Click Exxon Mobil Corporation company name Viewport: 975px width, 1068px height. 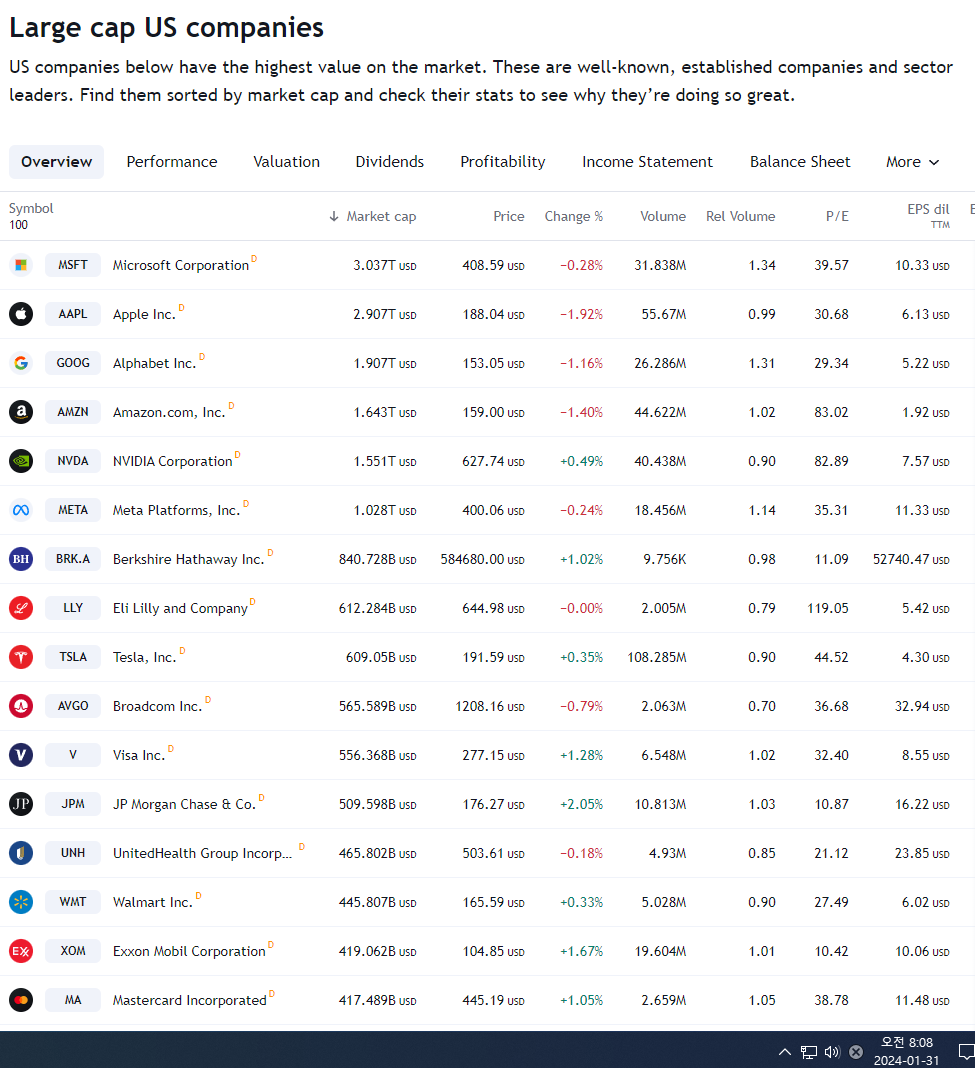coord(189,952)
